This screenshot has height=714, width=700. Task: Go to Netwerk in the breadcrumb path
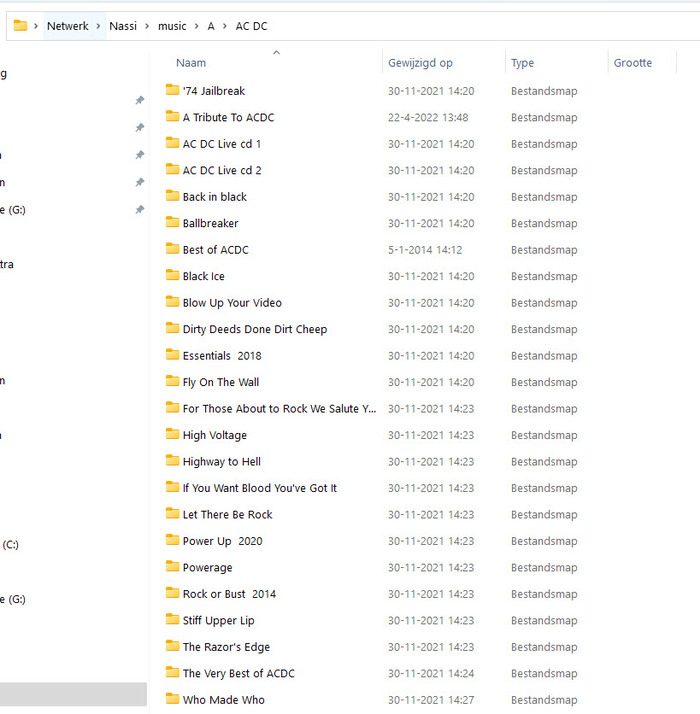pos(67,26)
